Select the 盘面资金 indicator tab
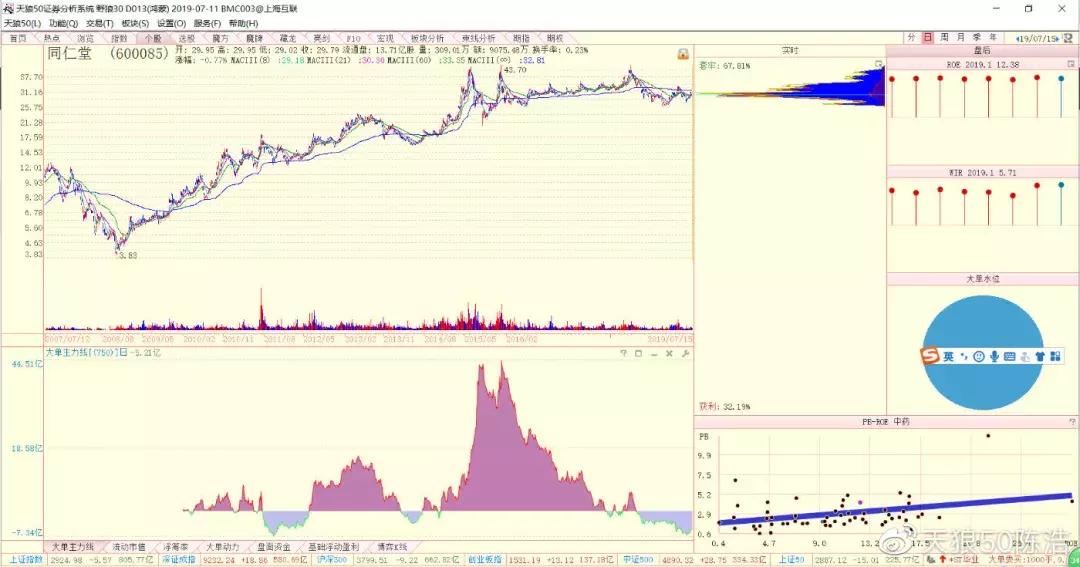The width and height of the screenshot is (1080, 567). click(273, 547)
